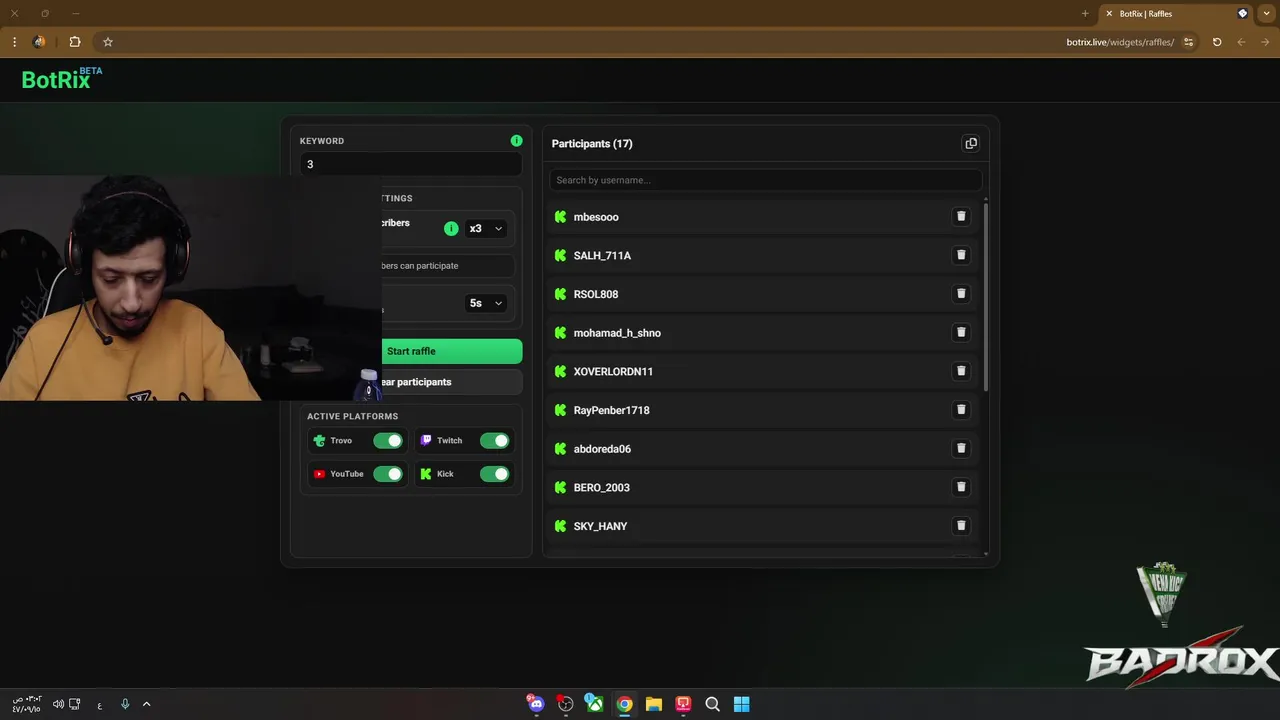The height and width of the screenshot is (720, 1280).
Task: Click the botrix.live address bar
Action: [1120, 42]
